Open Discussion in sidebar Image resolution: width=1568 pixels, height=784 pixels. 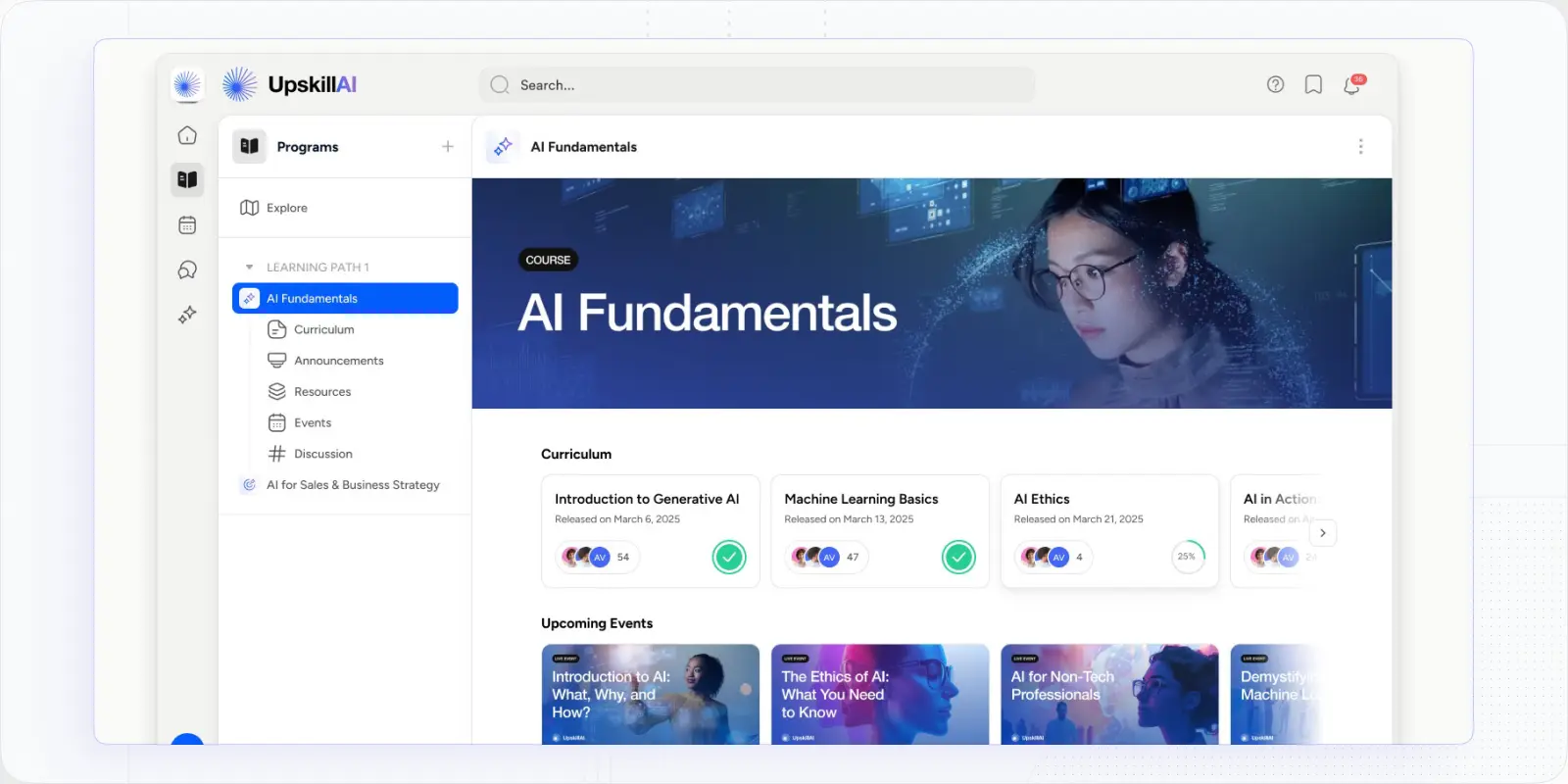click(x=323, y=454)
